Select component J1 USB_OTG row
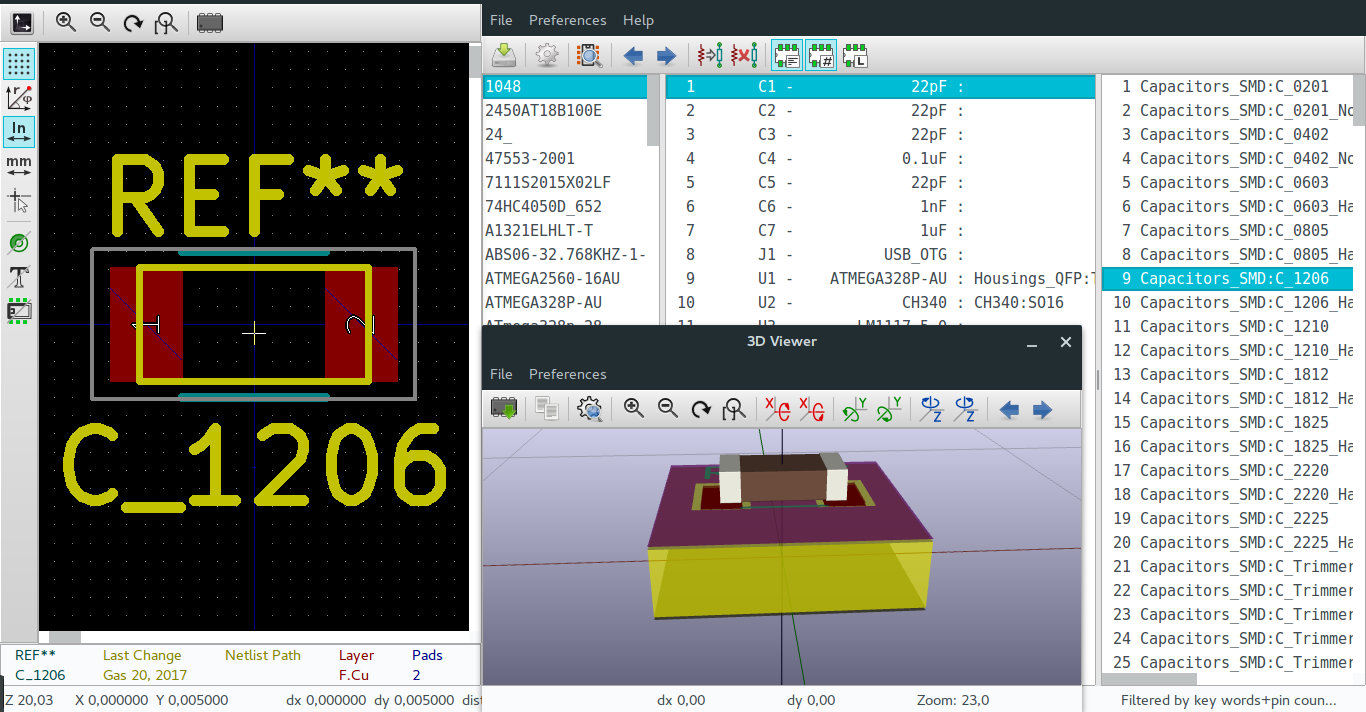Viewport: 1366px width, 712px height. [880, 255]
